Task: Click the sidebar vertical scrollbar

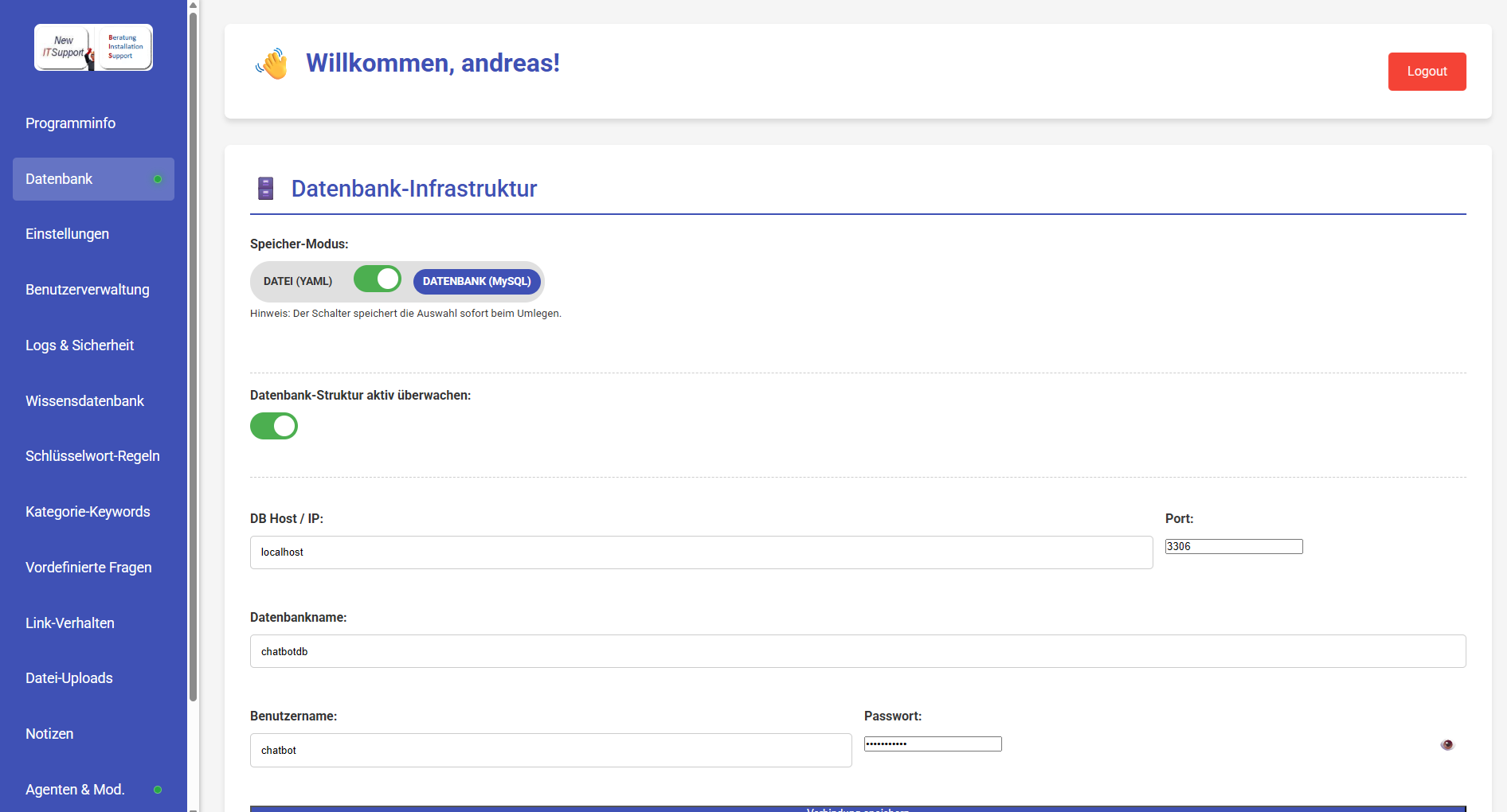Action: (193, 358)
